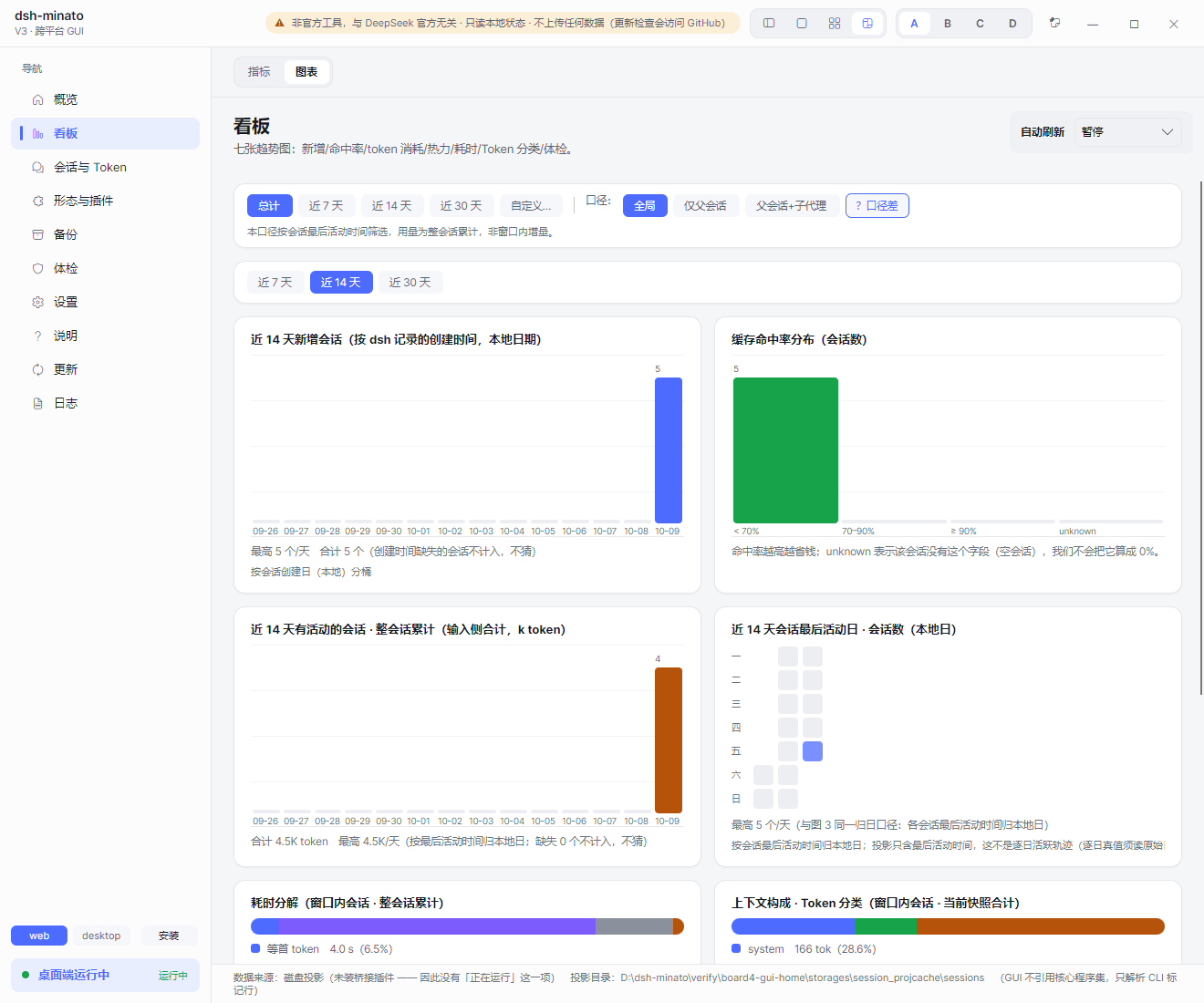Open 概览 overview in the sidebar

tap(105, 99)
